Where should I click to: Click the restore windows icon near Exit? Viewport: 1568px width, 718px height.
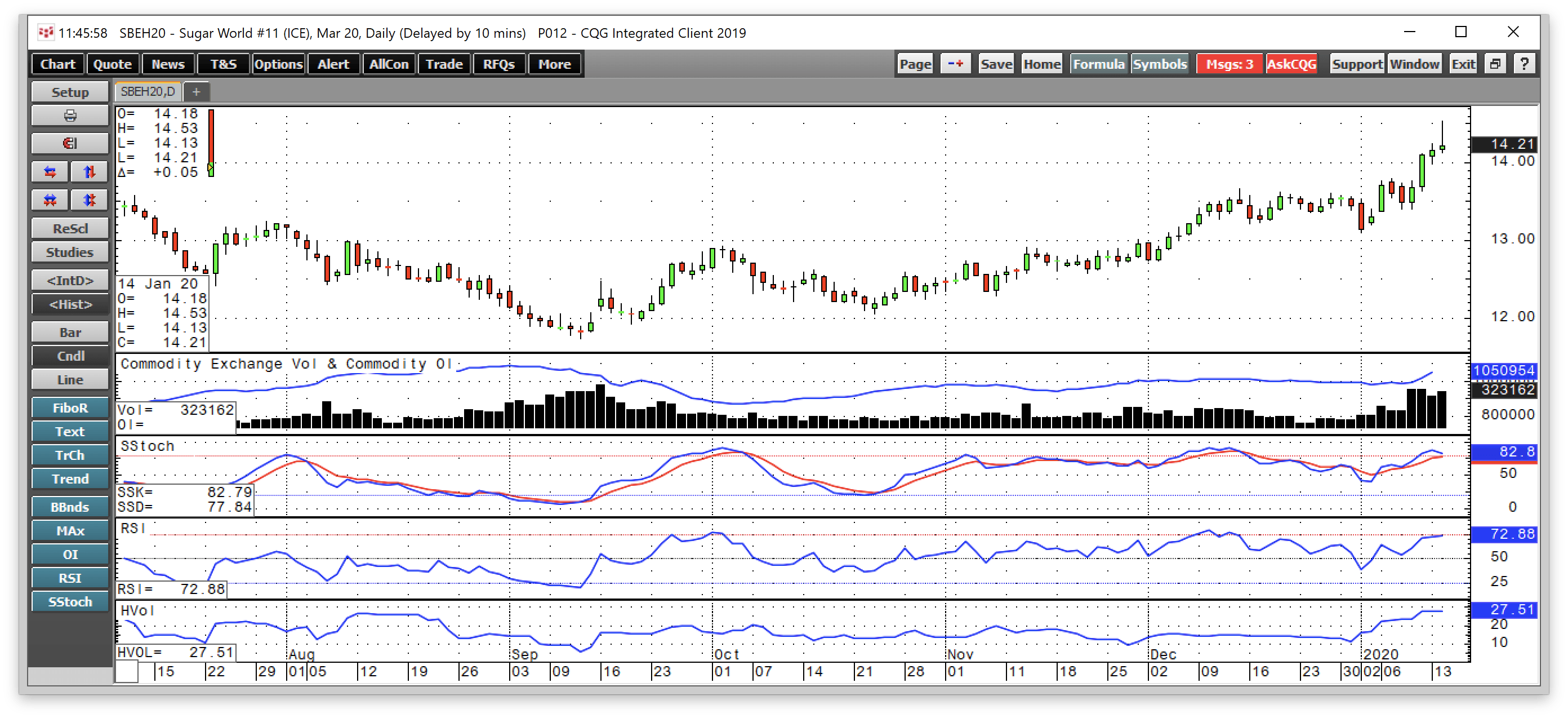pos(1495,64)
